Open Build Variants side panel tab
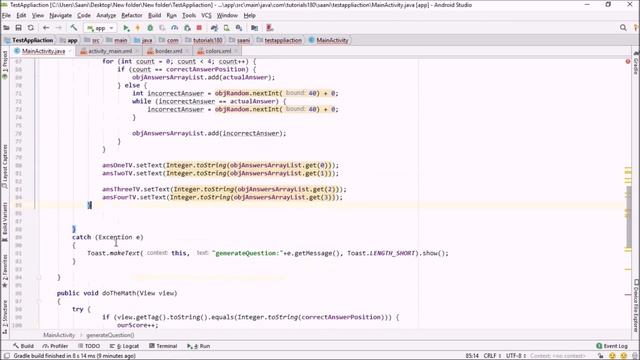Image resolution: width=640 pixels, height=360 pixels. point(4,222)
